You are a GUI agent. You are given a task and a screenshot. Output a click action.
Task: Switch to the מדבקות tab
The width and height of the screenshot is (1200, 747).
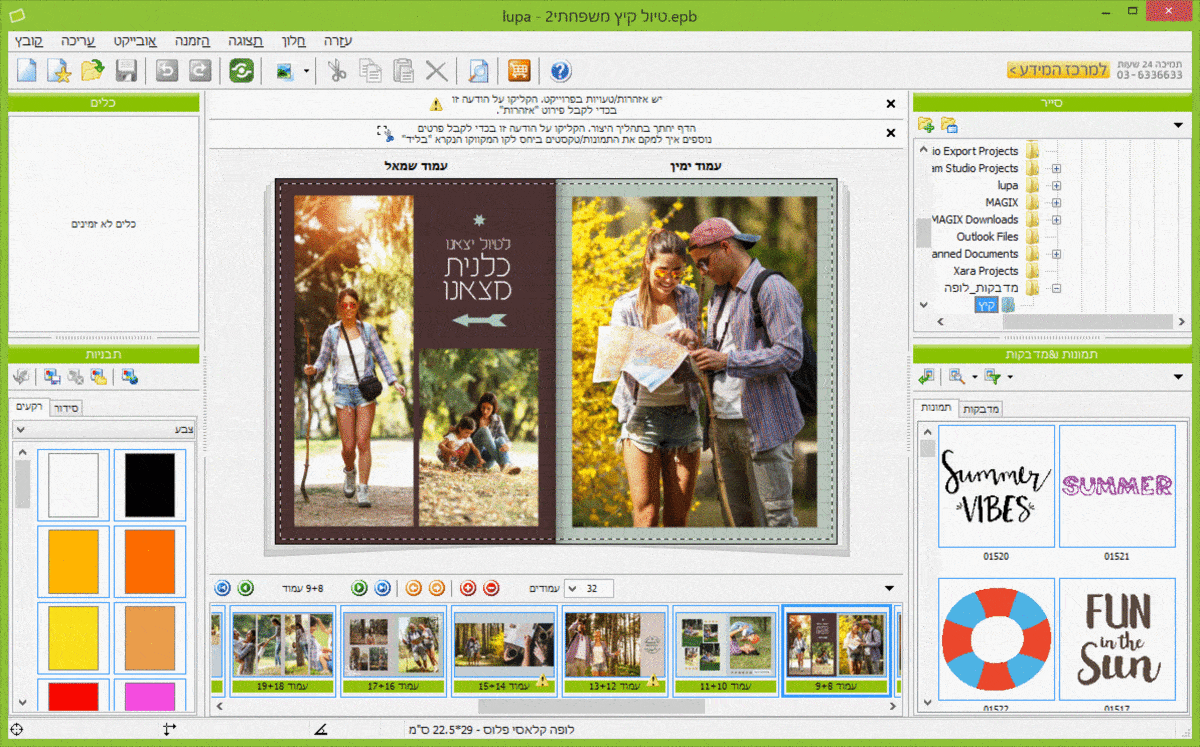click(x=981, y=409)
